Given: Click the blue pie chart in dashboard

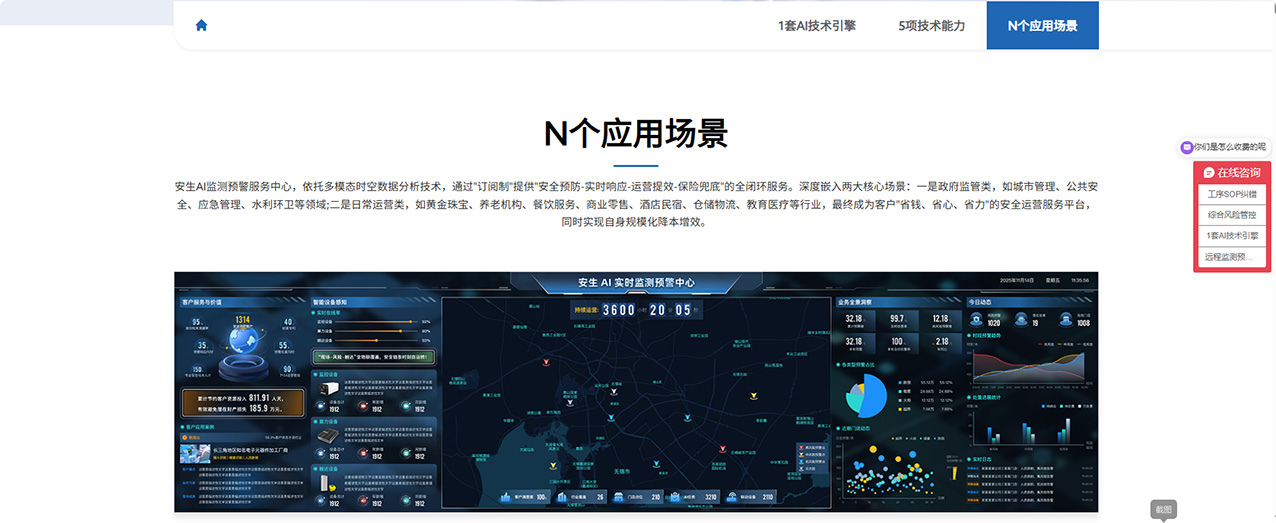Looking at the screenshot, I should pos(866,398).
